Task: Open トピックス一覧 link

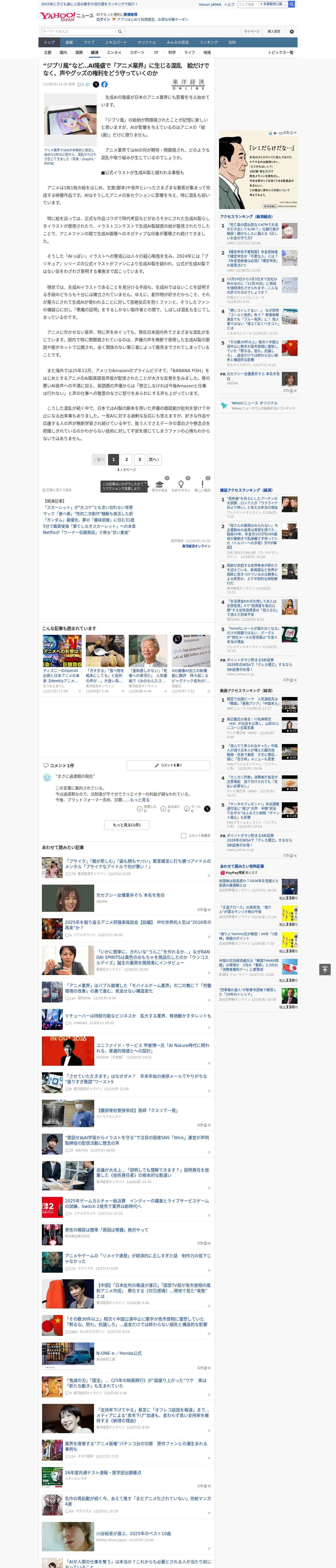Action: pos(281,52)
